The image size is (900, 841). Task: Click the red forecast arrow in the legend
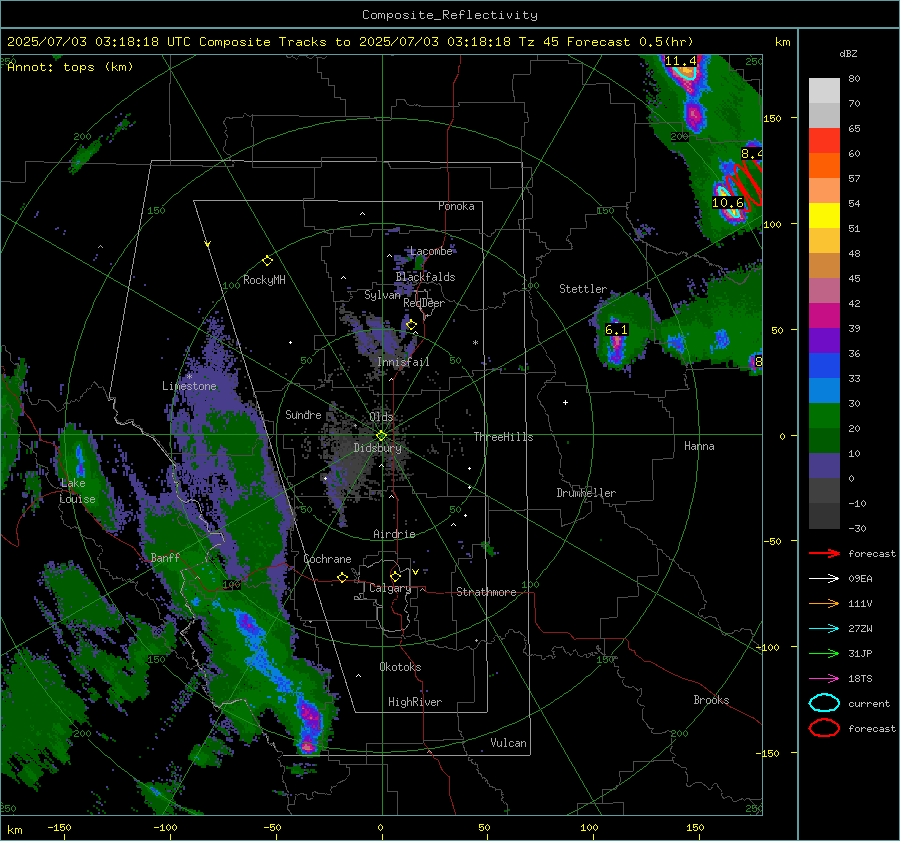[824, 553]
